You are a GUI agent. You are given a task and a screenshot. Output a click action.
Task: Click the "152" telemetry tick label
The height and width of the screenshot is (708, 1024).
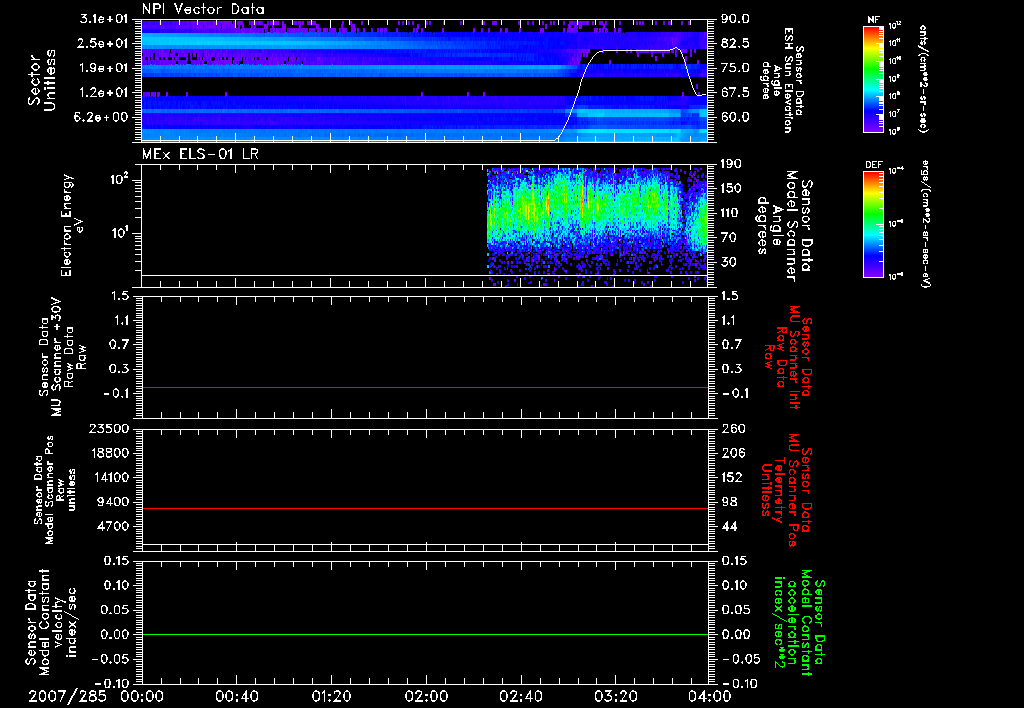point(731,477)
